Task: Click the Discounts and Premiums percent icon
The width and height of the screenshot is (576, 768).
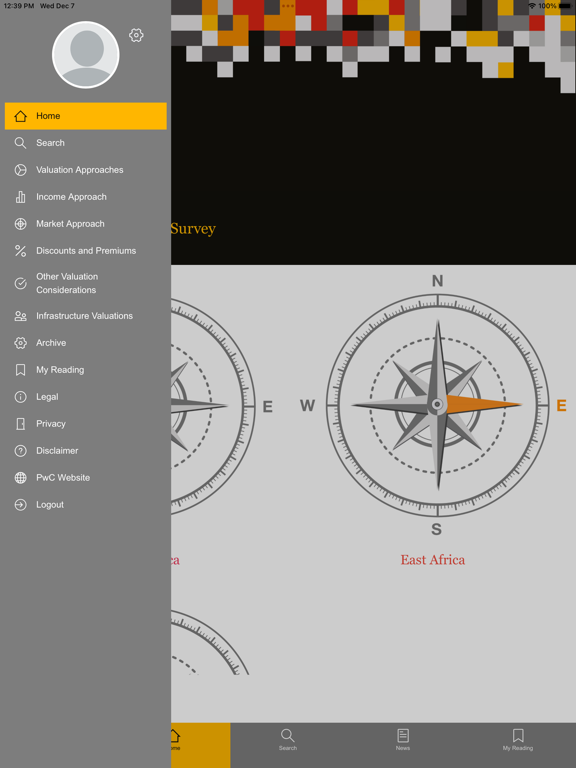Action: click(20, 251)
